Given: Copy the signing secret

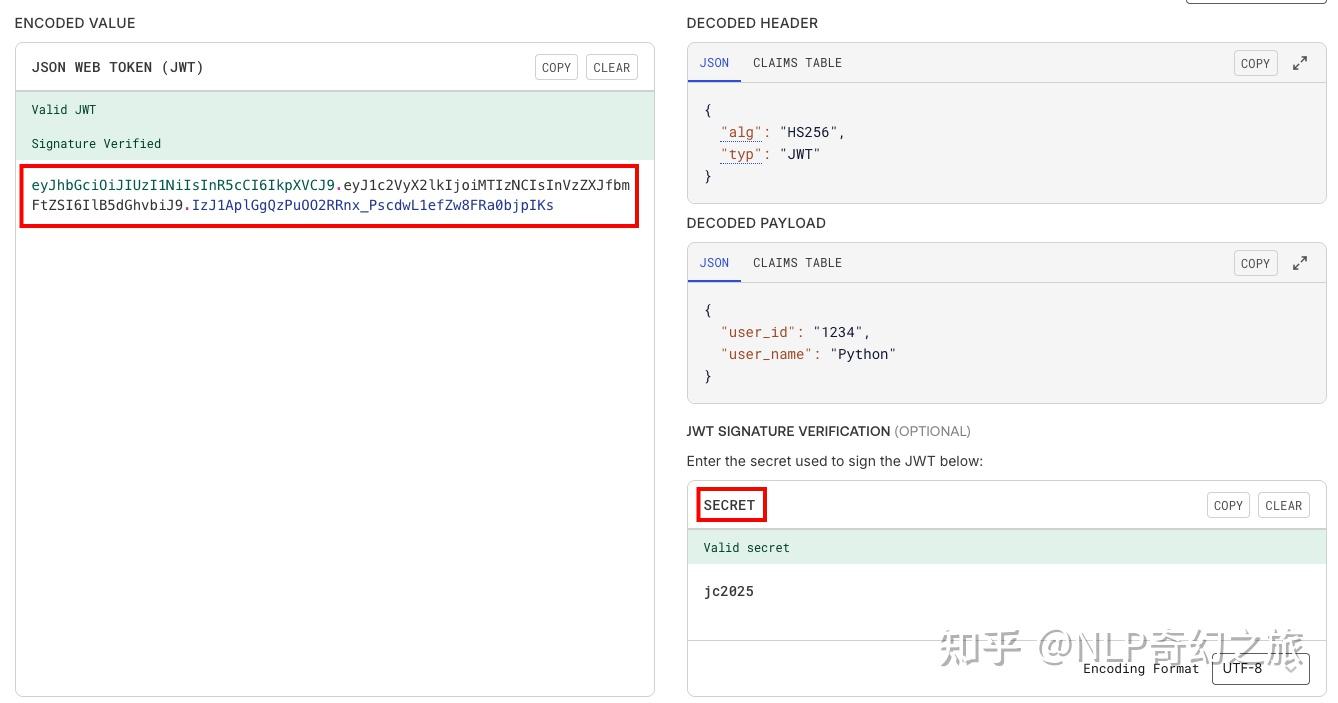Looking at the screenshot, I should 1228,505.
